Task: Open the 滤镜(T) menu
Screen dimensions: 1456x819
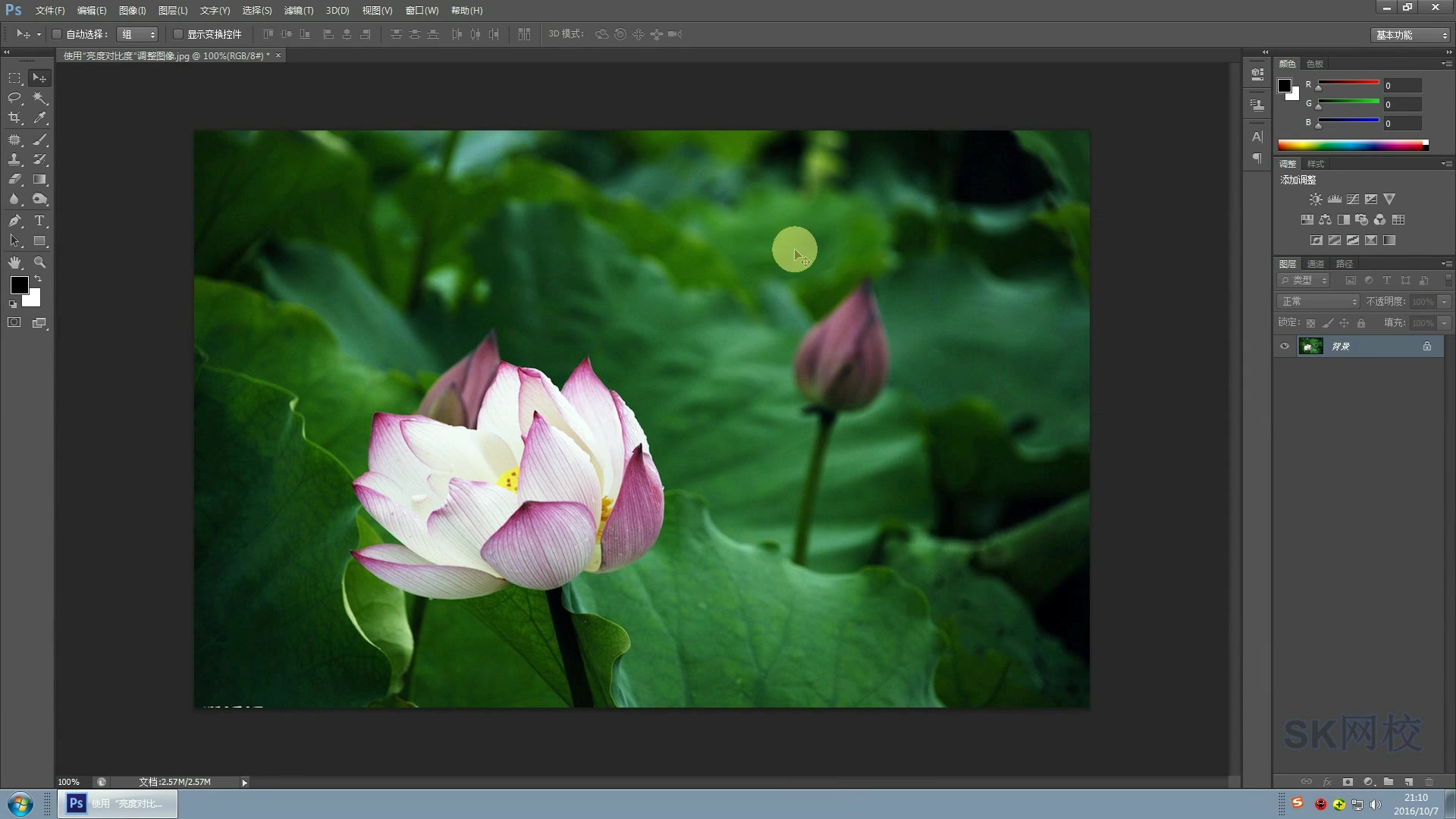Action: click(x=298, y=11)
